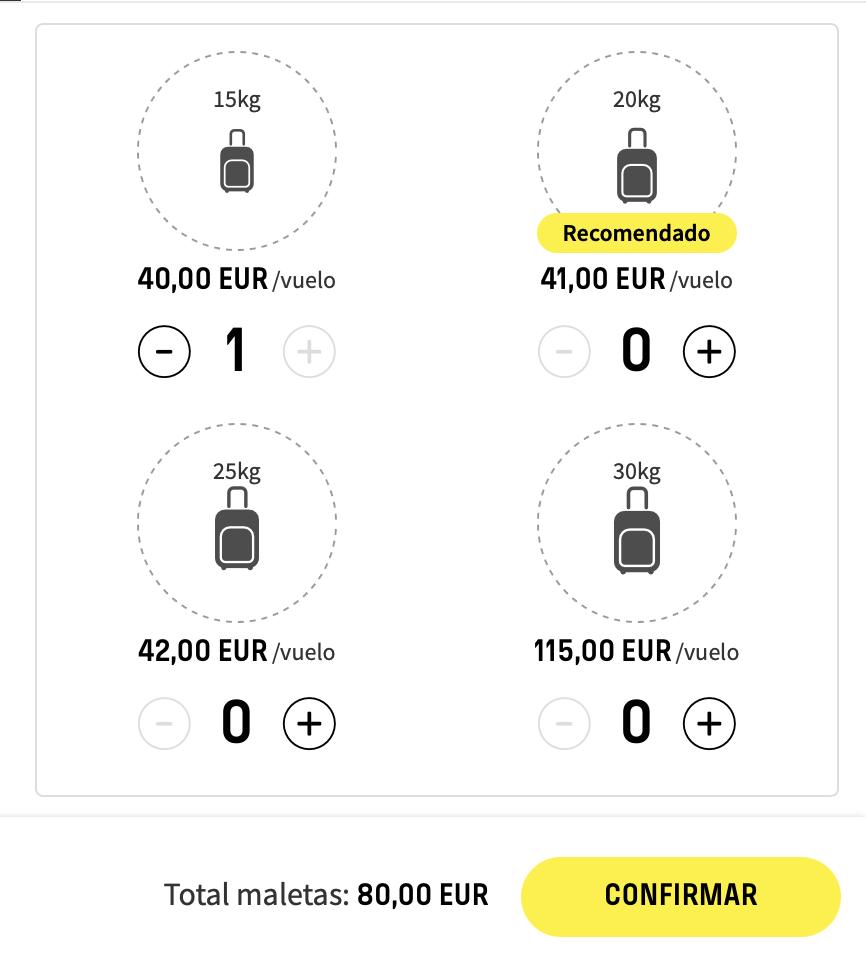The width and height of the screenshot is (866, 962).
Task: Click the yellow Recomendado badge
Action: click(637, 233)
